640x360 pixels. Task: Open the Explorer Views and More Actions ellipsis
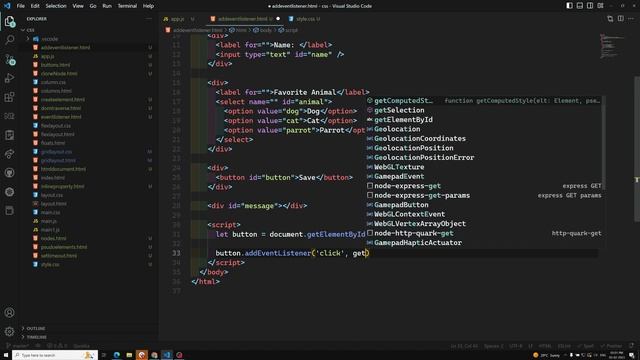coord(148,19)
